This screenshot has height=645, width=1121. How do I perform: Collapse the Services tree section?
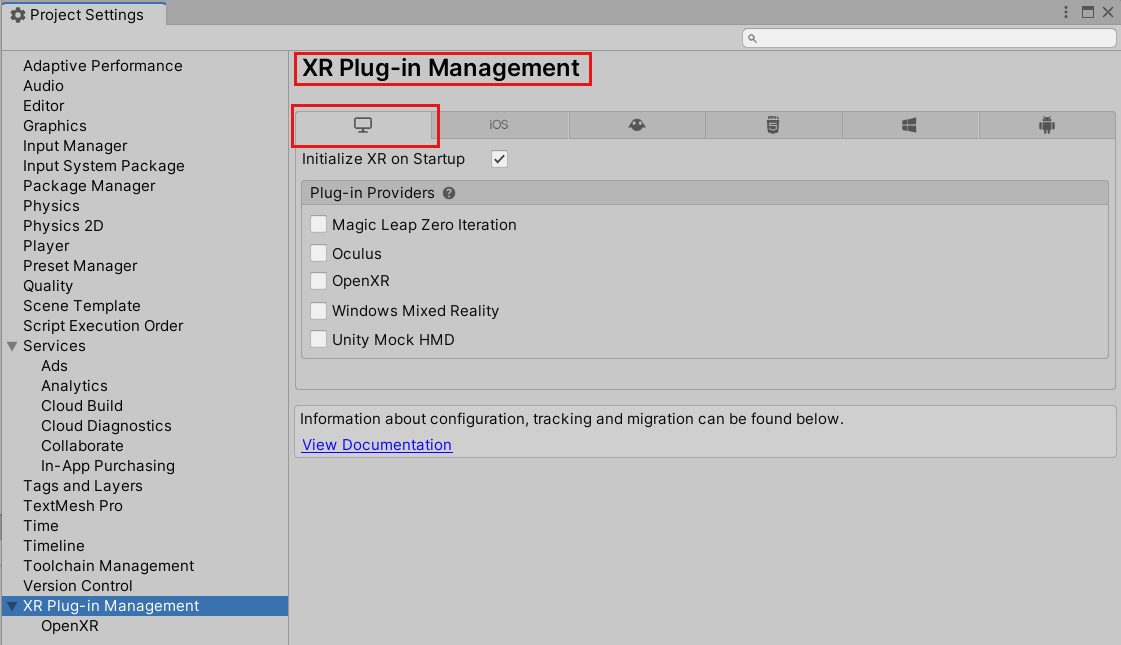[x=11, y=345]
